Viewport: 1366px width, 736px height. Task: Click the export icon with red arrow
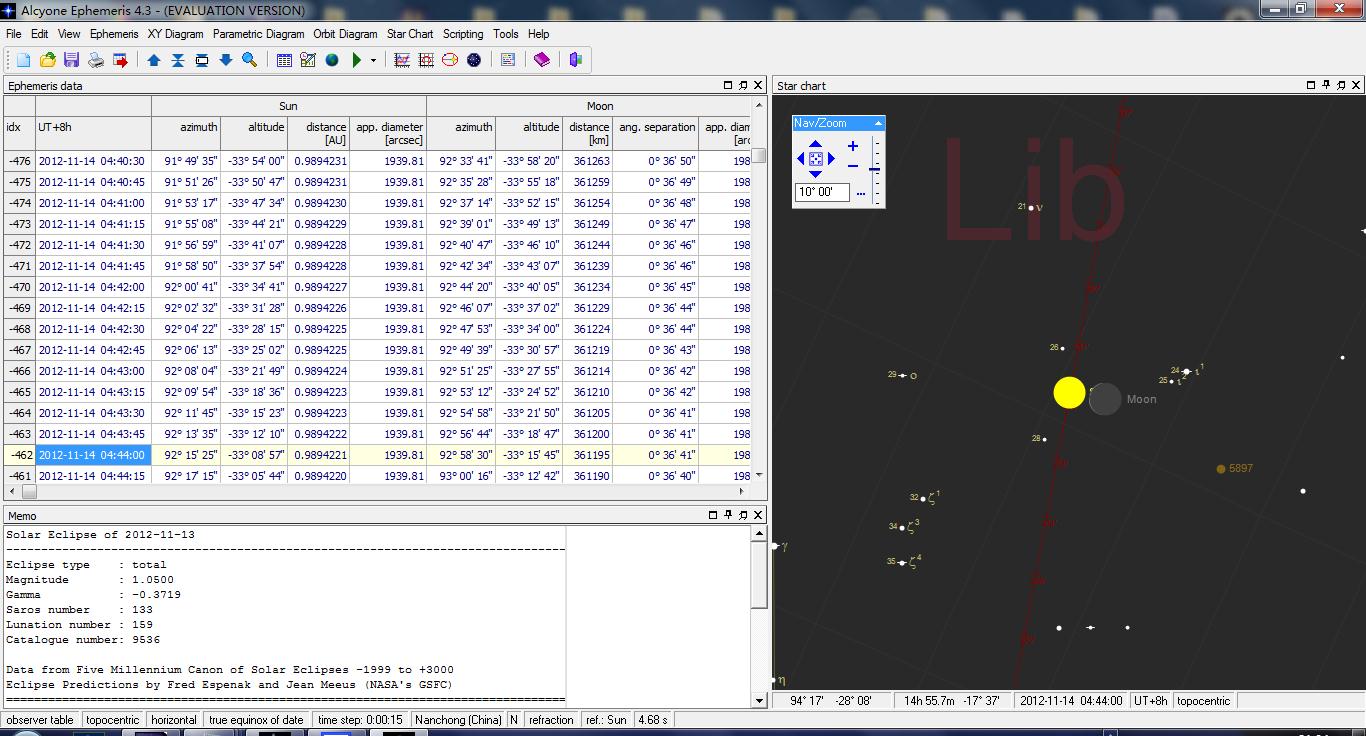120,60
